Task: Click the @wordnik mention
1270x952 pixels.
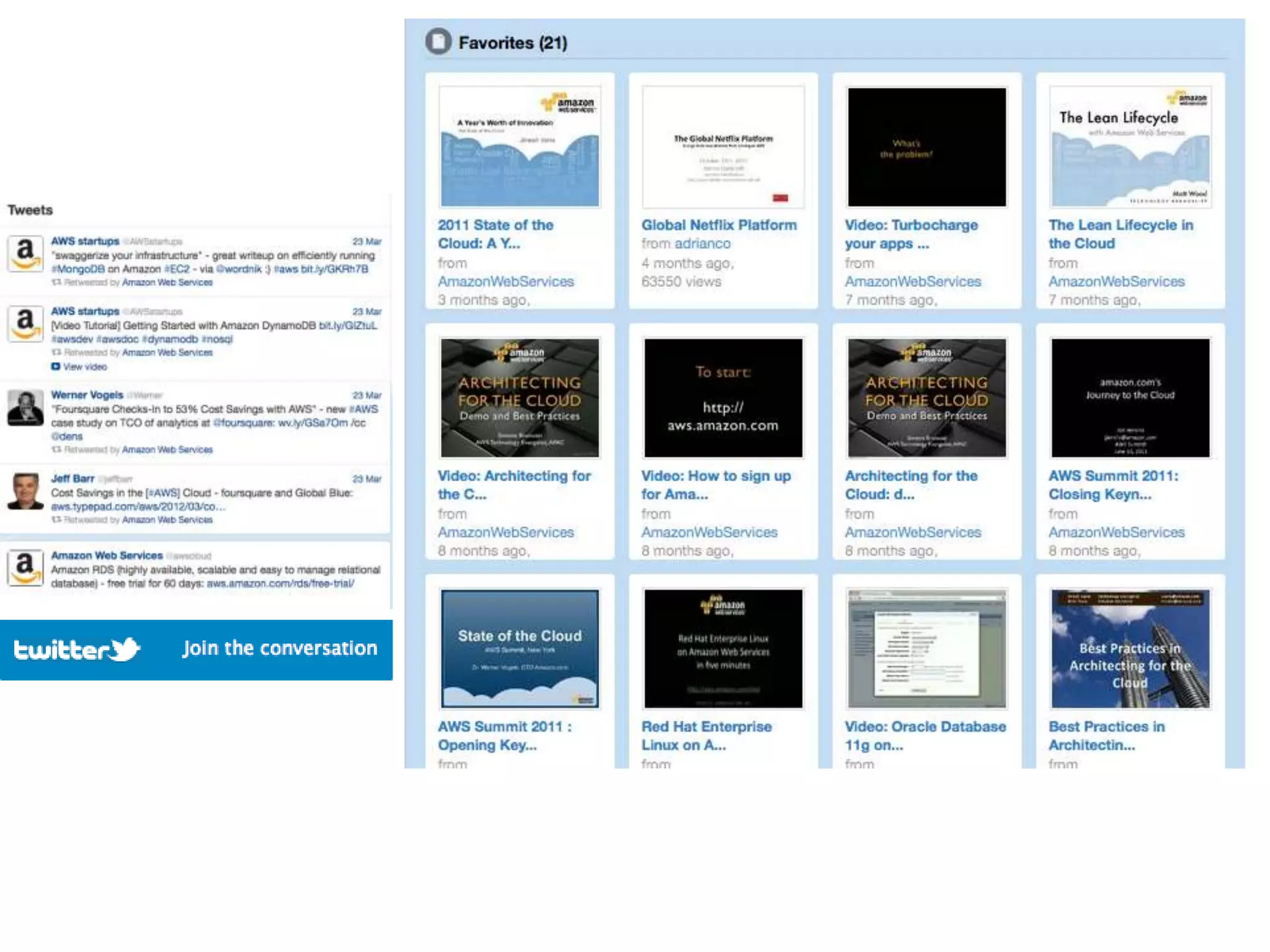Action: 238,269
